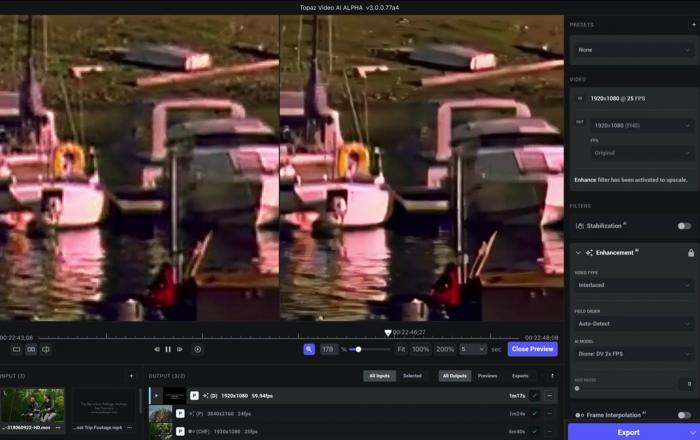Click the lock icon beside Enhancement
This screenshot has height=440, width=700.
[x=691, y=253]
